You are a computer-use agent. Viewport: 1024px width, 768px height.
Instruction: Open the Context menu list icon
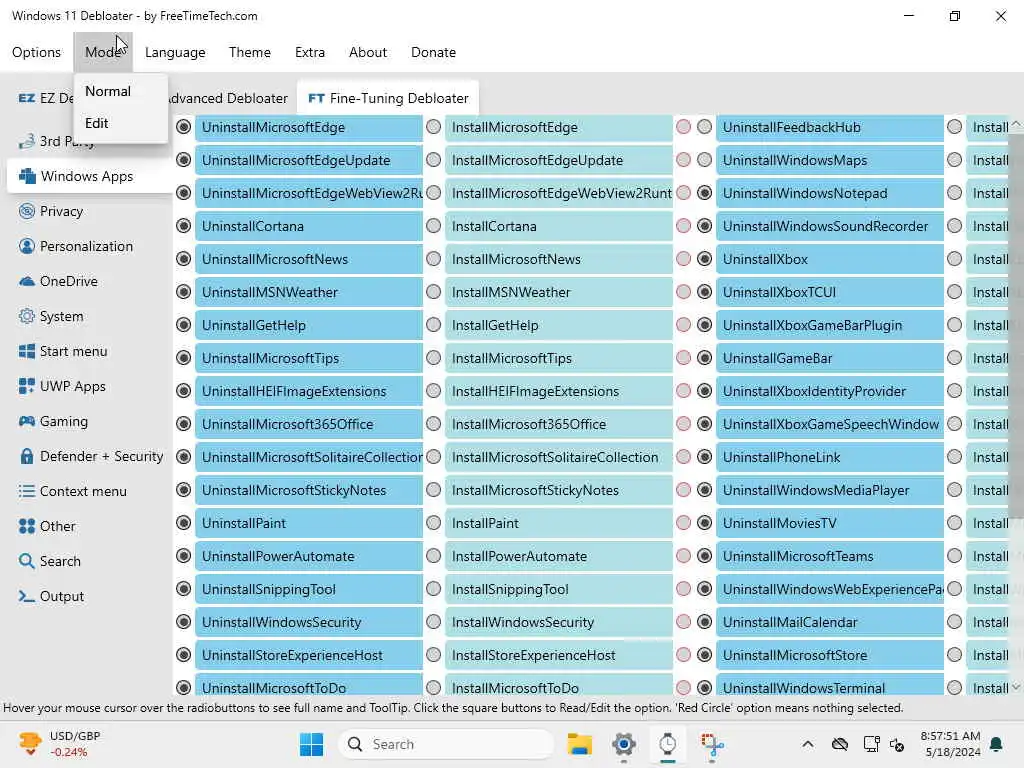(26, 491)
